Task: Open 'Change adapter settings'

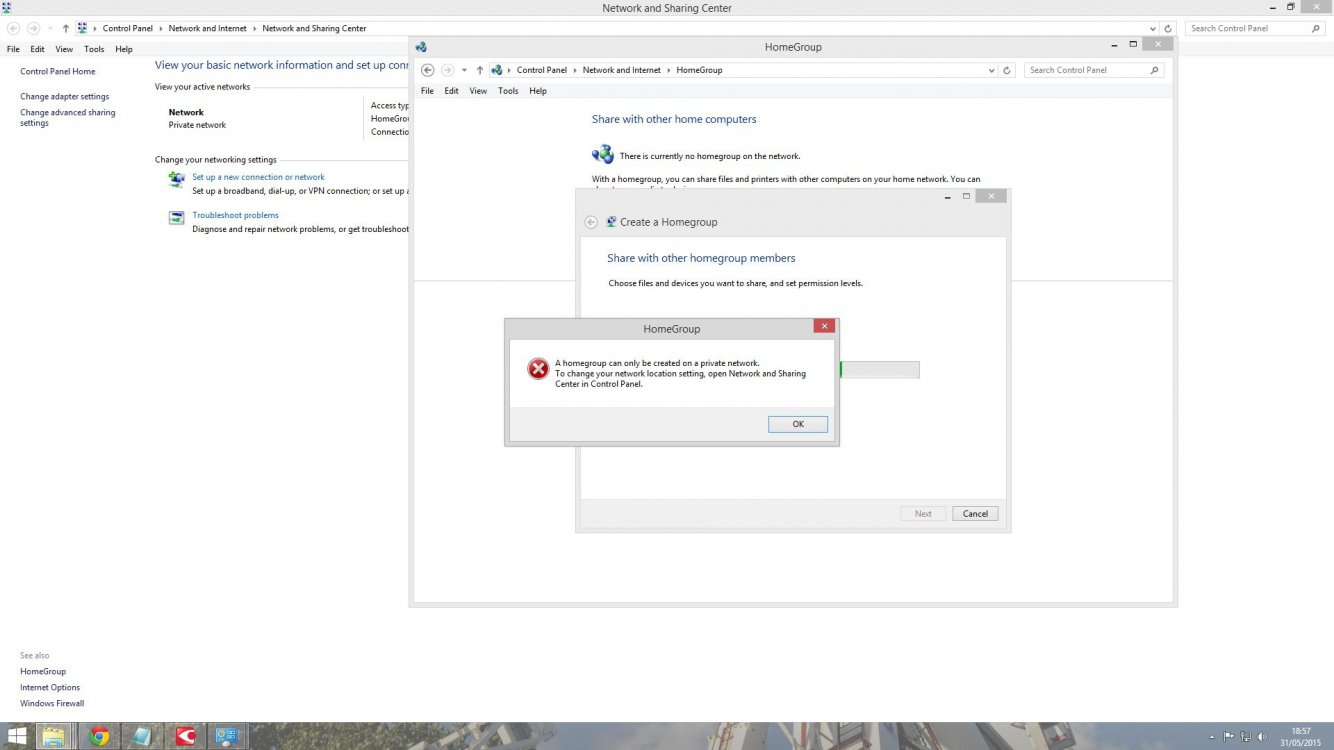Action: tap(65, 97)
